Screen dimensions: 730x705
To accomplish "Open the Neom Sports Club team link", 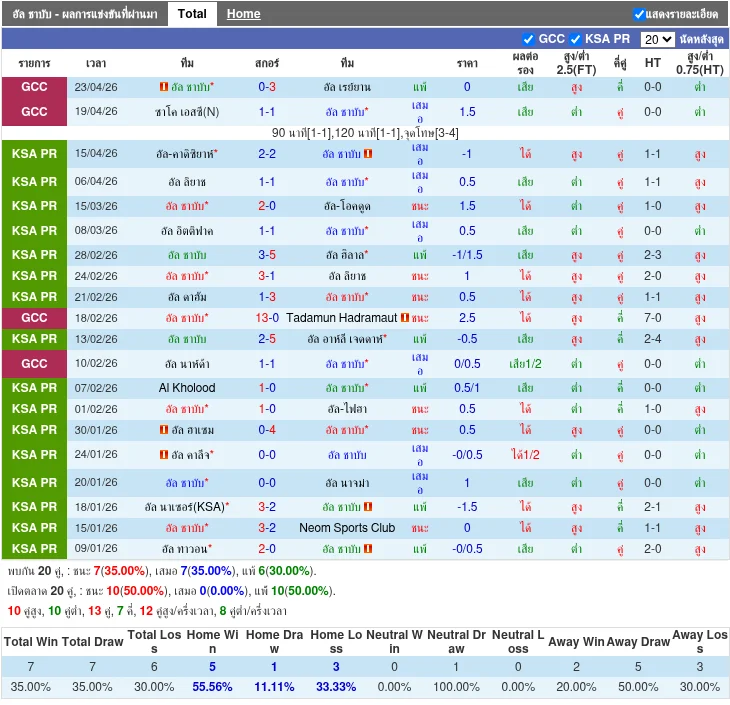I will tap(347, 528).
